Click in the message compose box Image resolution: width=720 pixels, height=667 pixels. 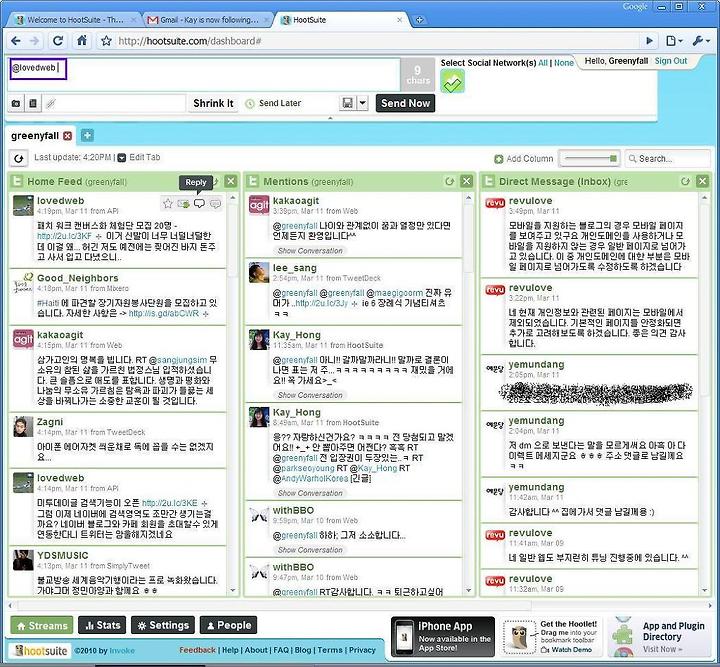pyautogui.click(x=204, y=74)
